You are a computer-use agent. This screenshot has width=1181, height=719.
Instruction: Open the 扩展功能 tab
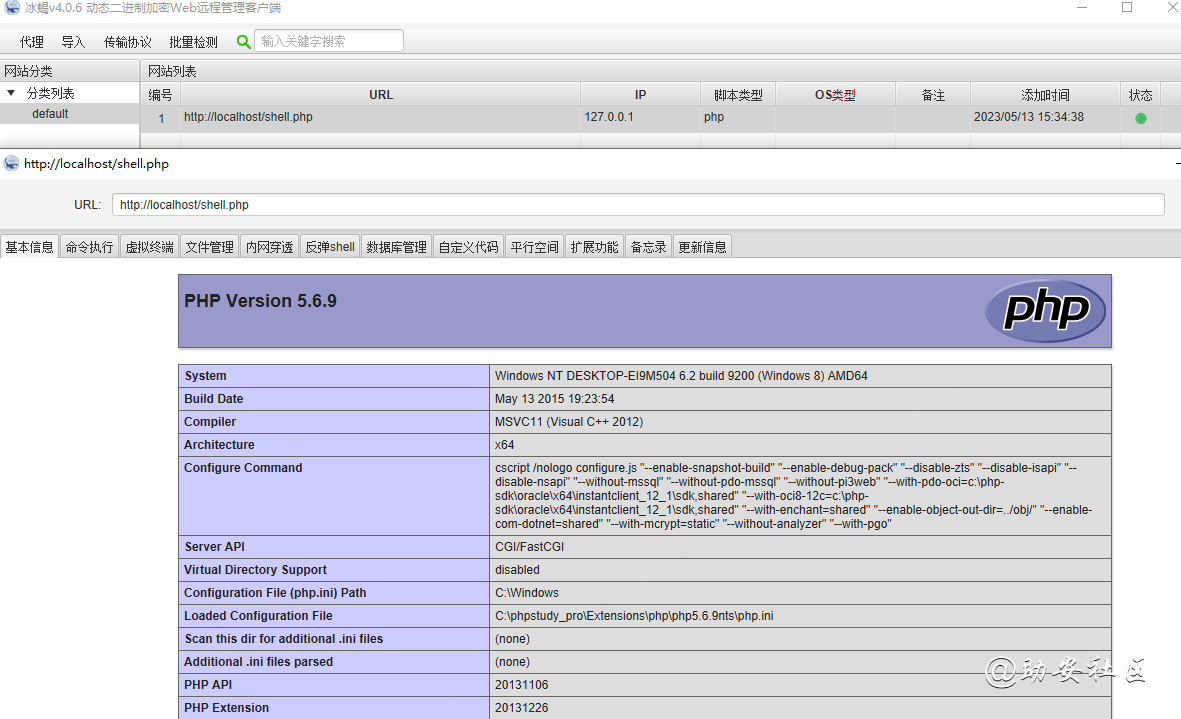[x=594, y=247]
